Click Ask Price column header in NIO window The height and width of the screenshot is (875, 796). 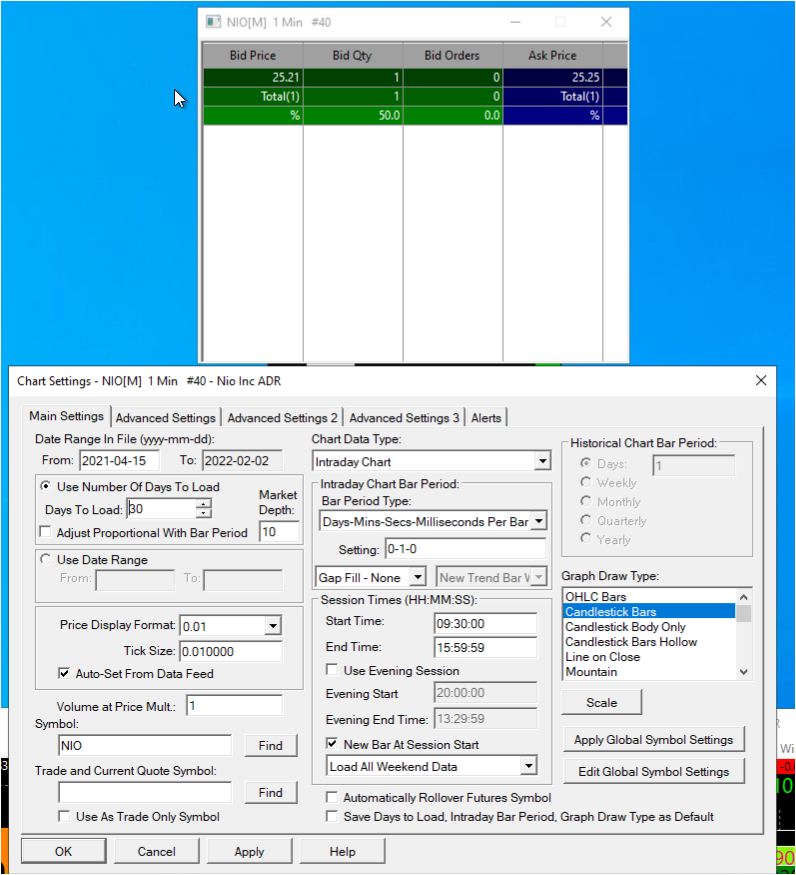coord(553,55)
